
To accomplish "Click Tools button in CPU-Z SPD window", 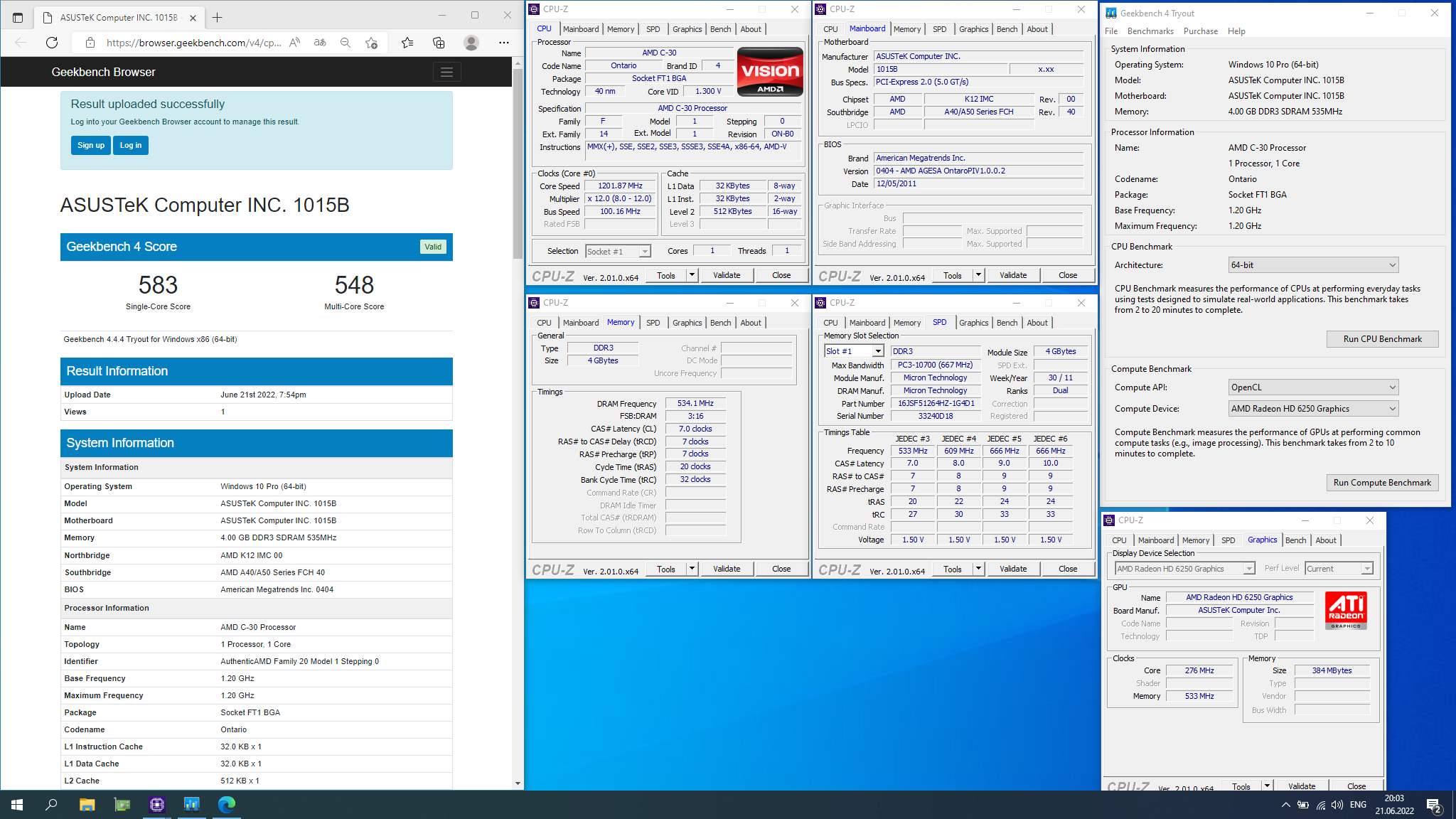I will pyautogui.click(x=953, y=569).
